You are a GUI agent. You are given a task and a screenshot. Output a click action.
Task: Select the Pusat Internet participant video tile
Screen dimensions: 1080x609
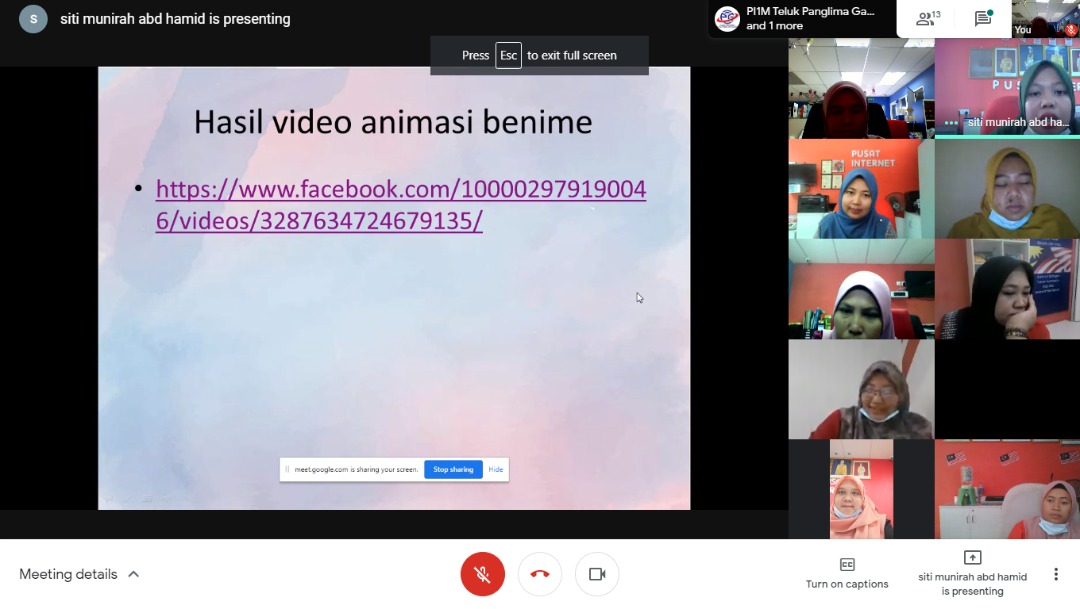pyautogui.click(x=861, y=189)
